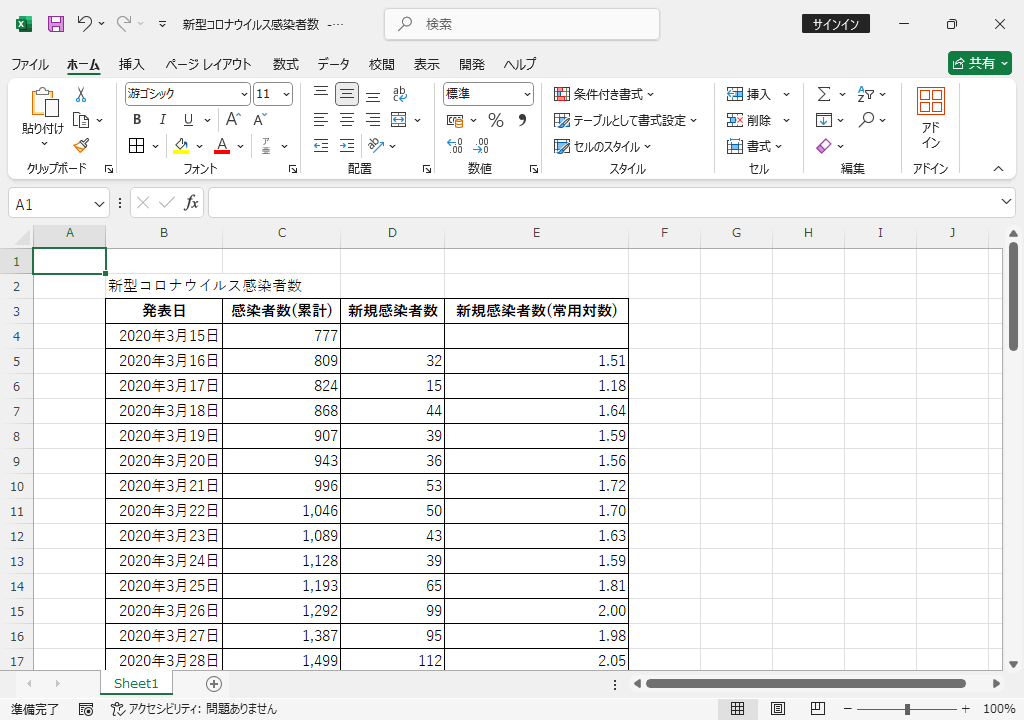
Task: Click the Increase Indent icon
Action: pyautogui.click(x=347, y=146)
